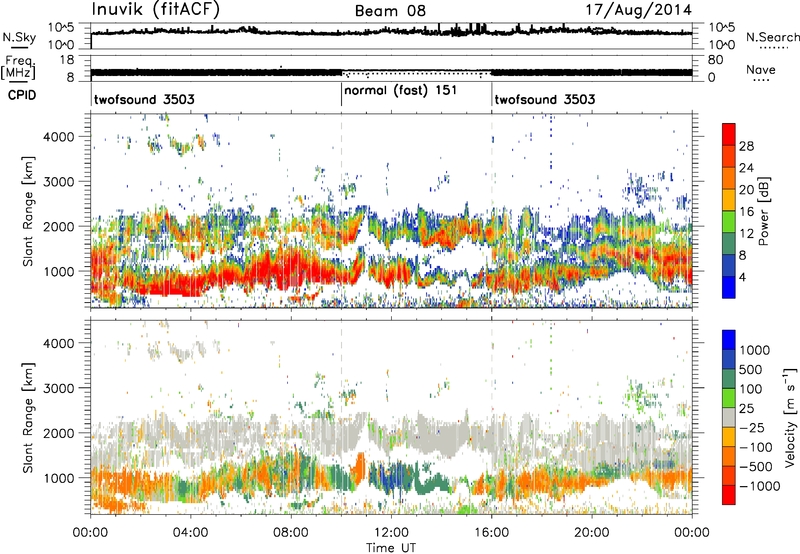Click the 'Slant Range [km]' label of velocity panel
This screenshot has height=554, width=800.
point(28,418)
